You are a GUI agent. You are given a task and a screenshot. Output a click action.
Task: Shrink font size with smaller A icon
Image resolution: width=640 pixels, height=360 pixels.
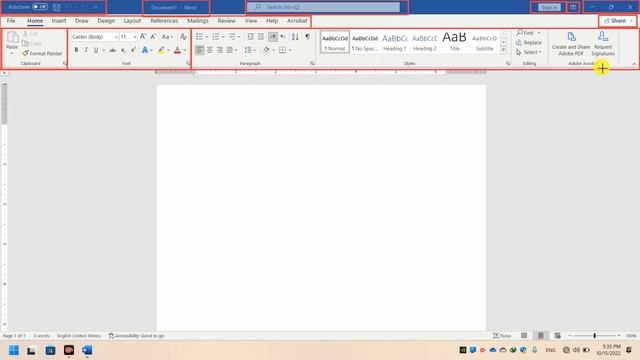[153, 37]
